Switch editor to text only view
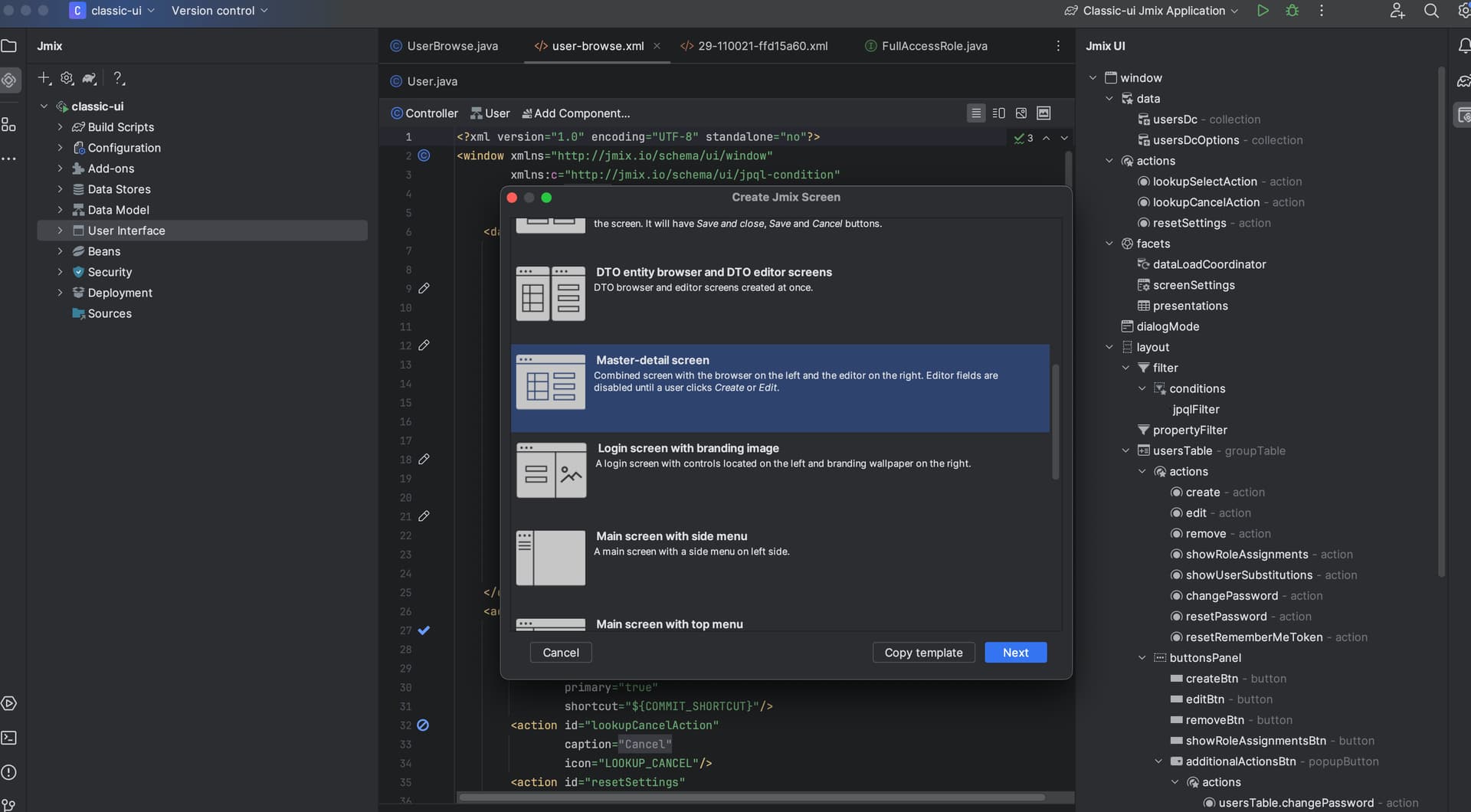 [976, 113]
